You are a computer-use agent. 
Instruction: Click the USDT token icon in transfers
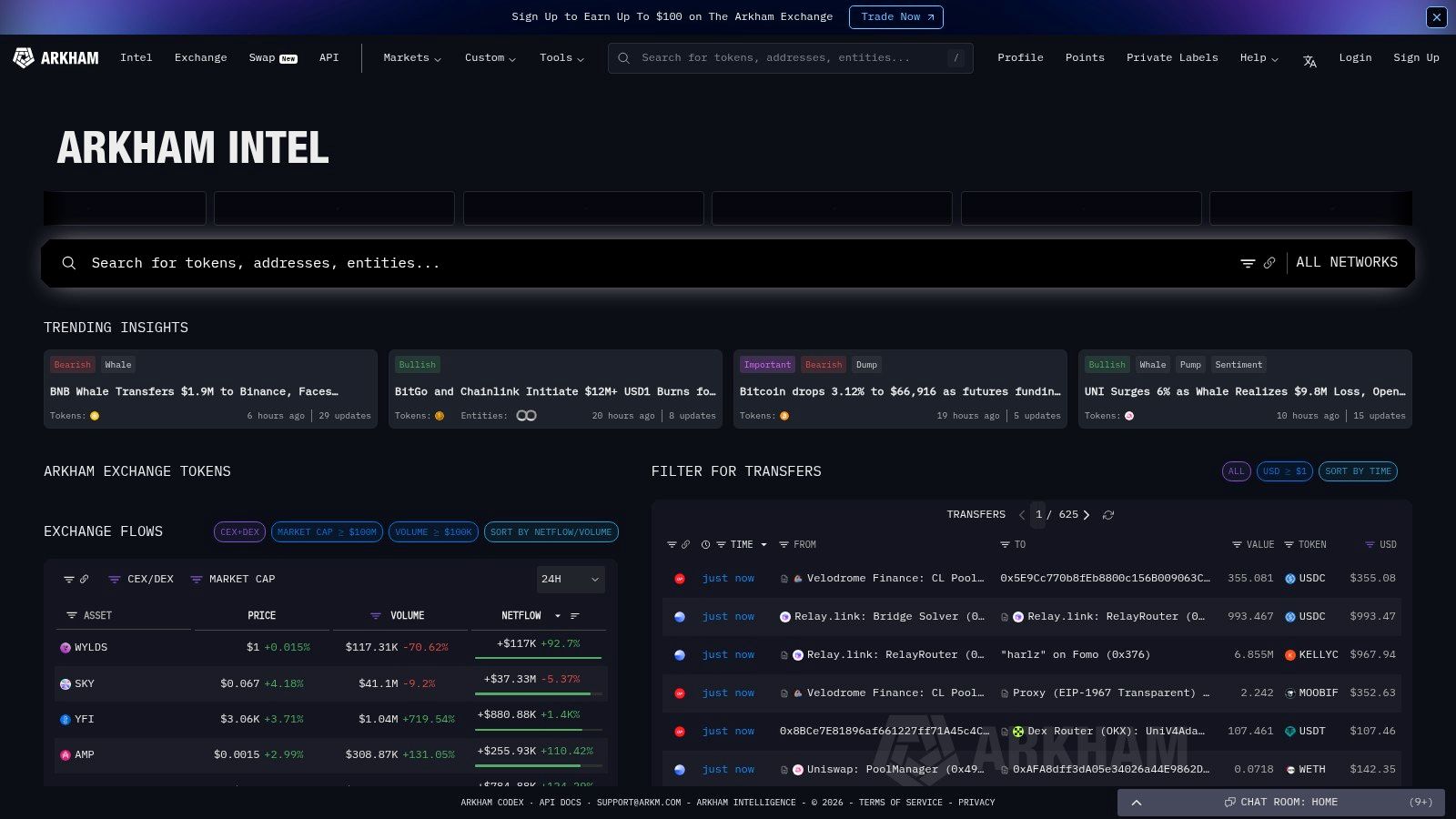coord(1290,732)
